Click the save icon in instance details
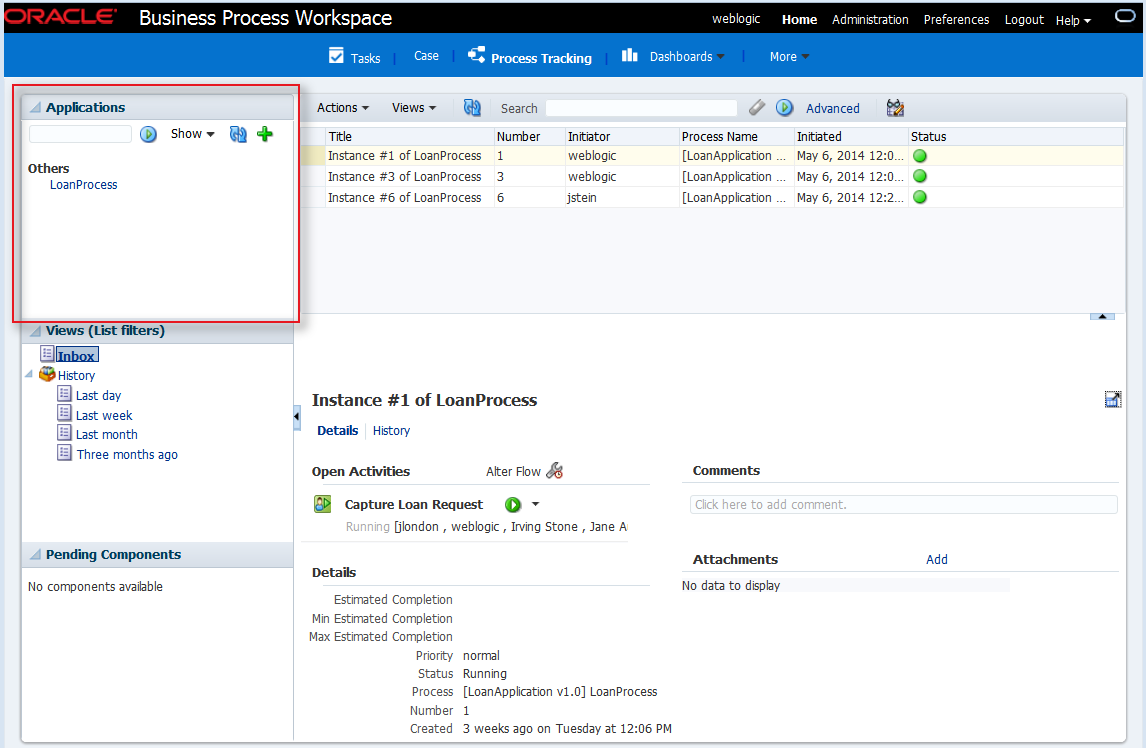The image size is (1146, 748). (1112, 400)
